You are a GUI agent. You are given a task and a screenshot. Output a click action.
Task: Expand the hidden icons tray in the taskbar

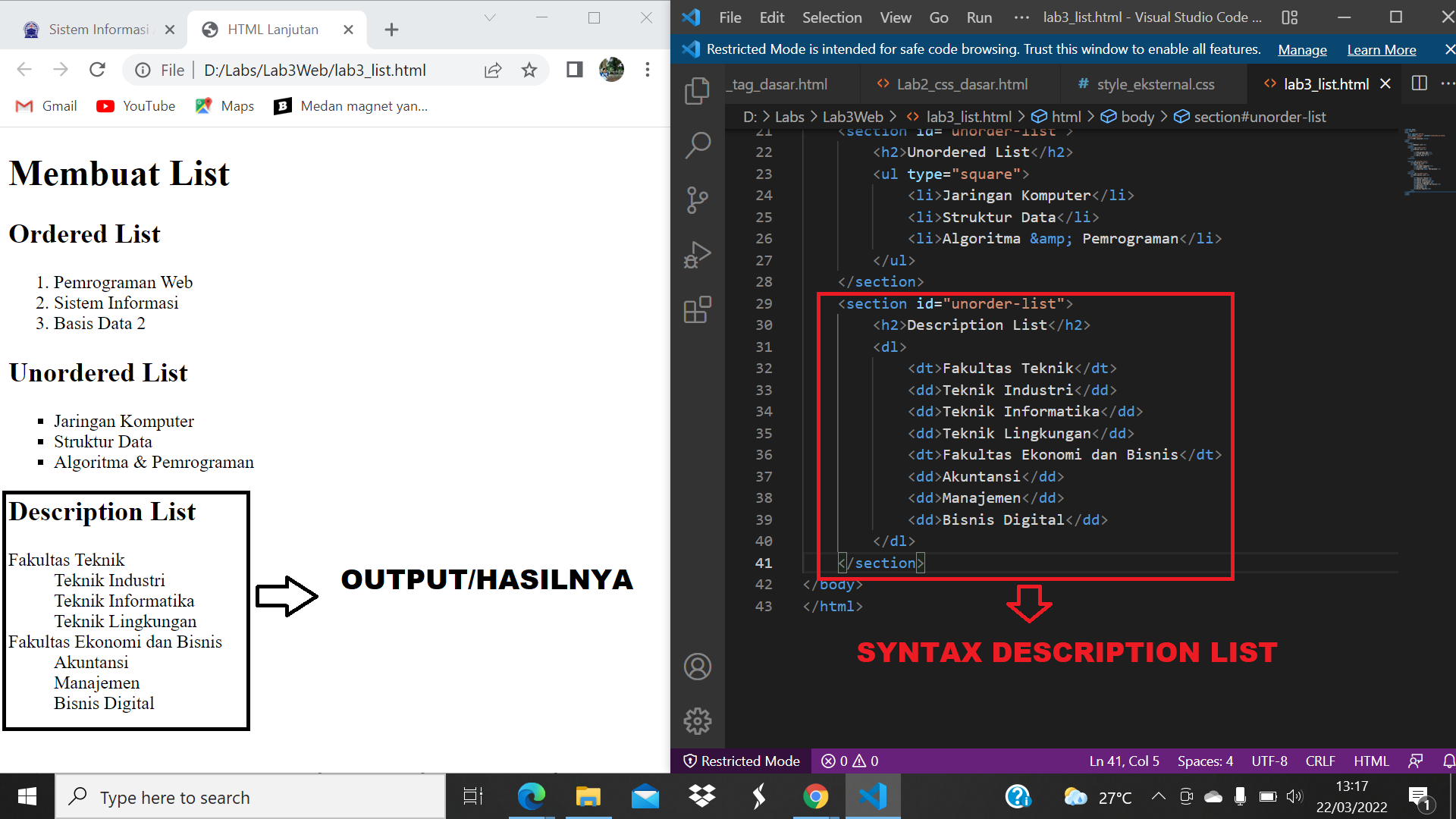[1158, 796]
